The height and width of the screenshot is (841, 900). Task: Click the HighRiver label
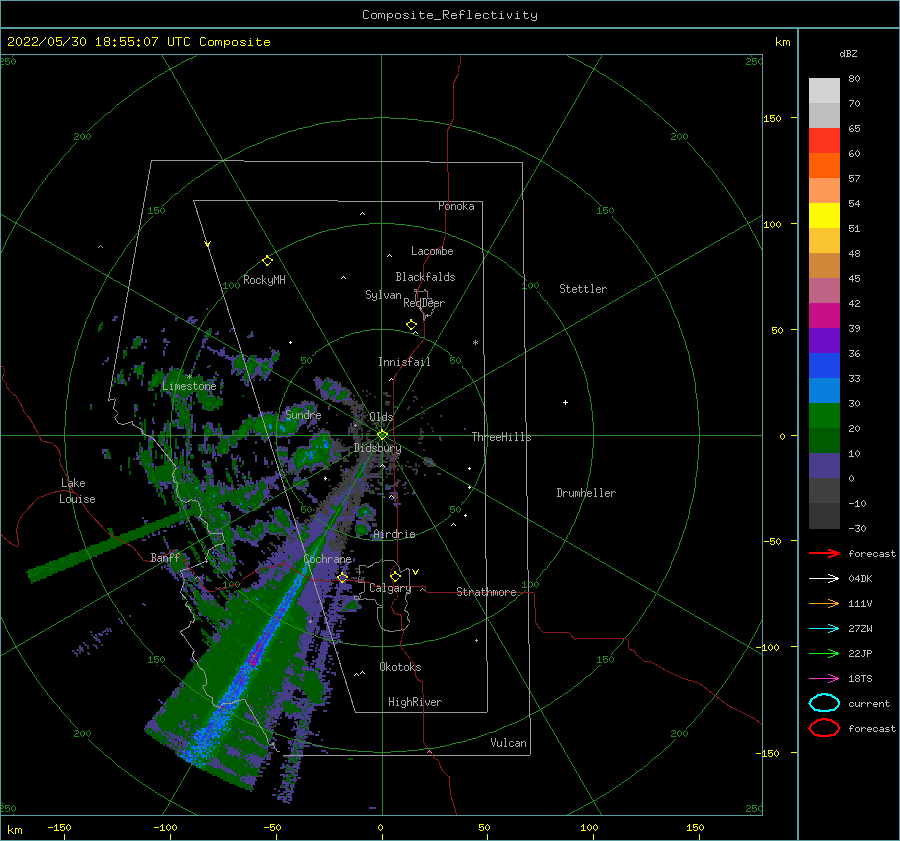coord(415,702)
